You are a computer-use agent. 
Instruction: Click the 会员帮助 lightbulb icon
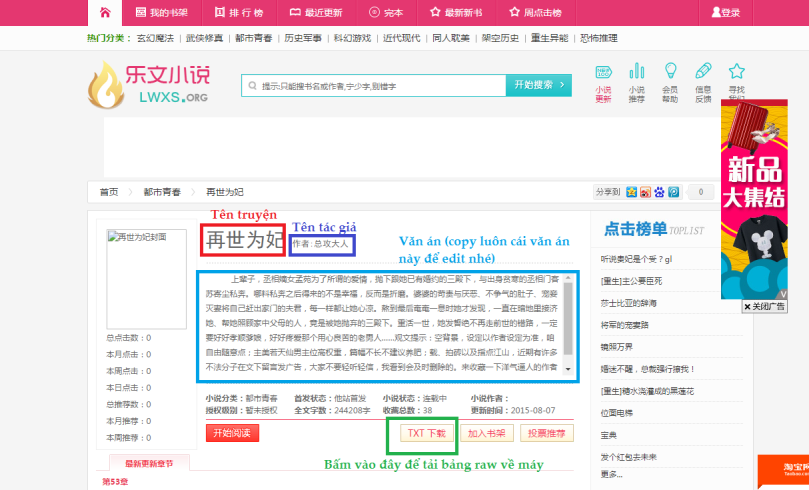click(x=670, y=72)
